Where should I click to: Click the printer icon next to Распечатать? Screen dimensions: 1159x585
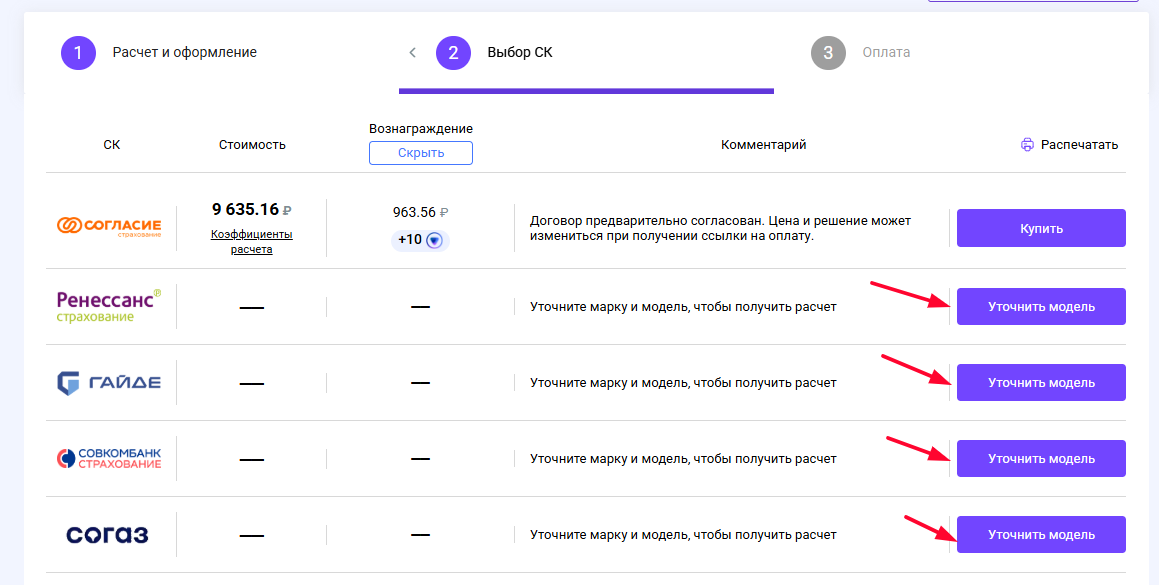[x=1027, y=145]
